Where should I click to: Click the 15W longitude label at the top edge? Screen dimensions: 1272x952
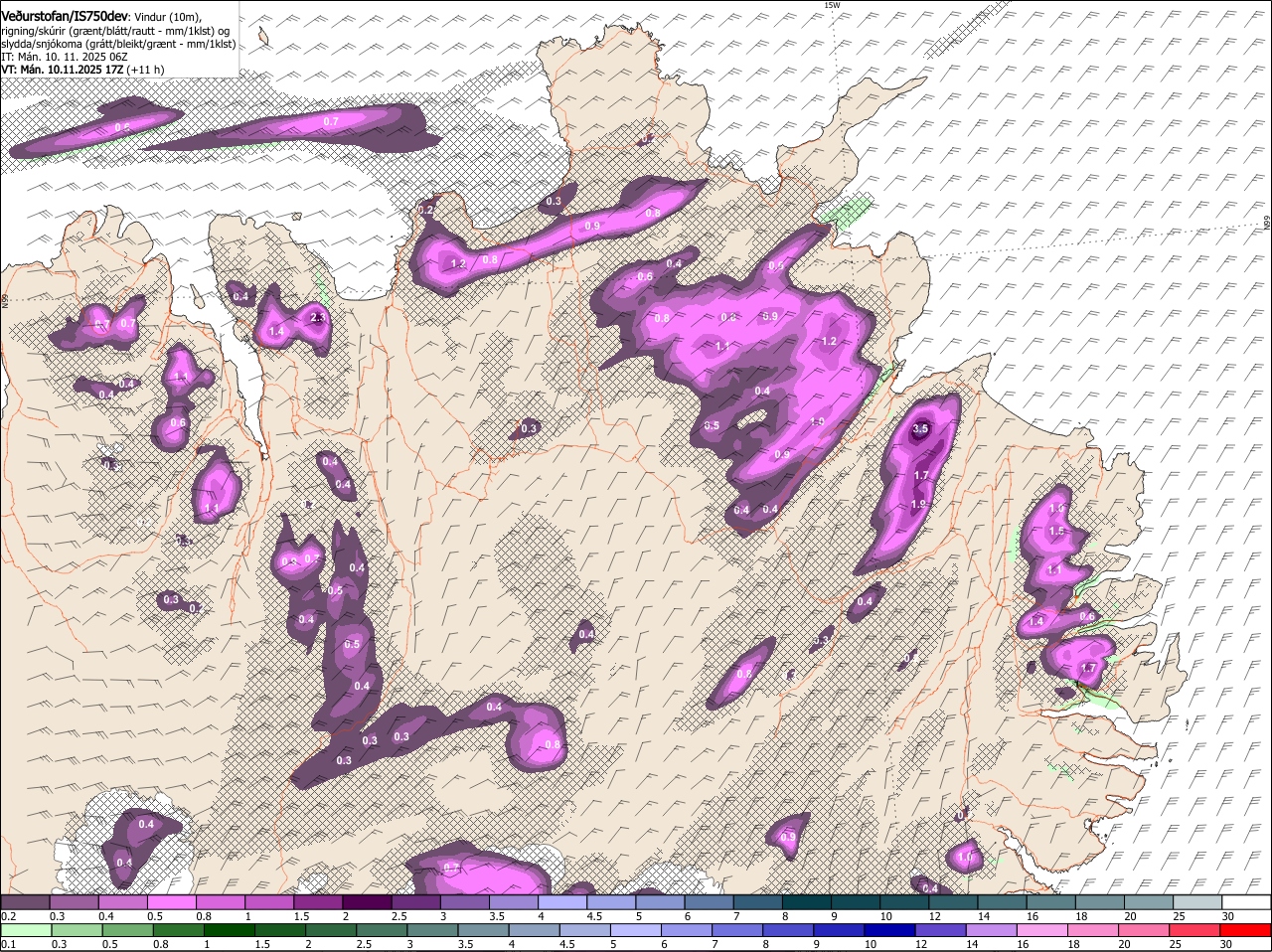[x=832, y=5]
